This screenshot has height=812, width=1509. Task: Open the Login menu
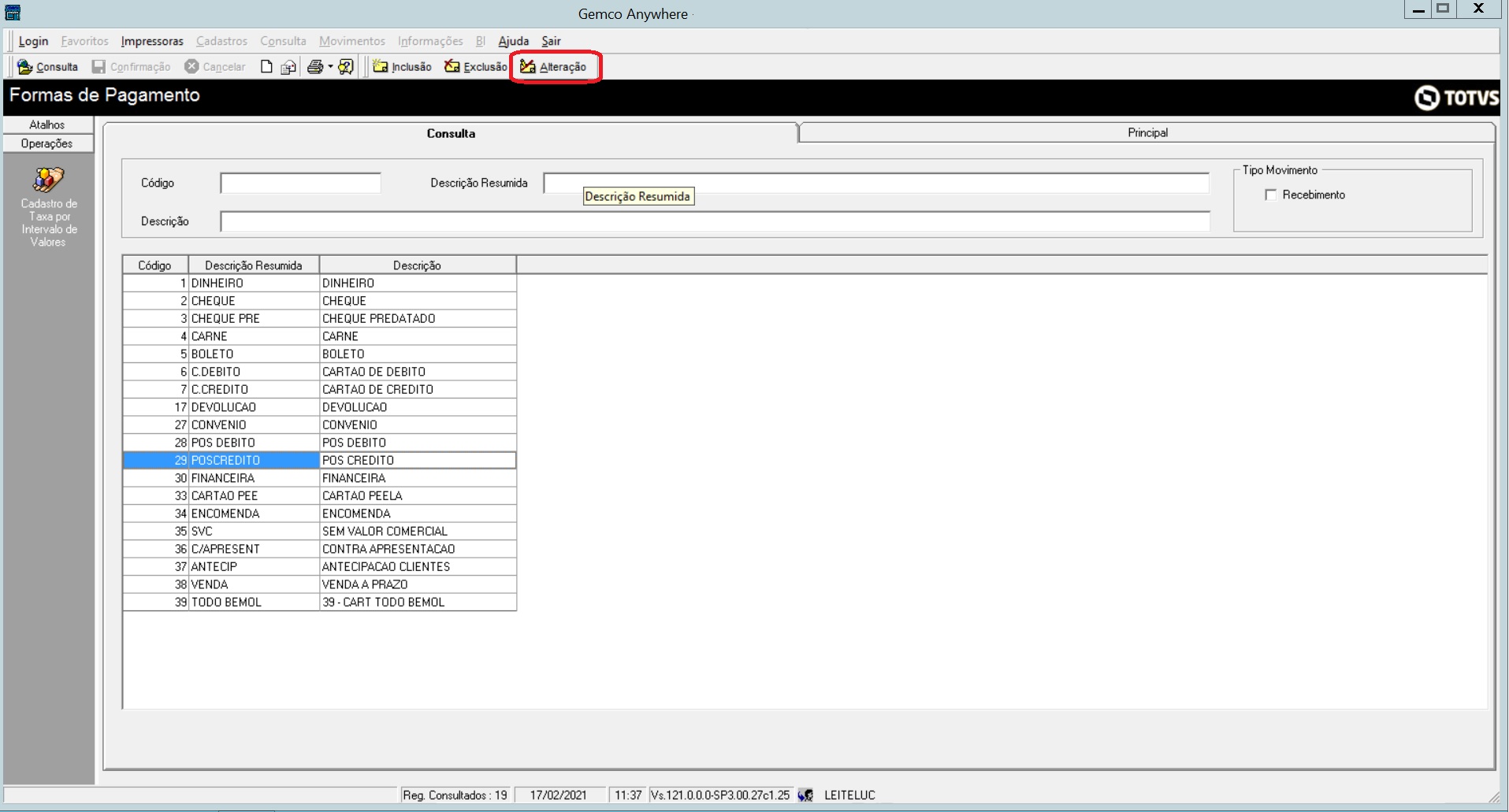[x=33, y=41]
